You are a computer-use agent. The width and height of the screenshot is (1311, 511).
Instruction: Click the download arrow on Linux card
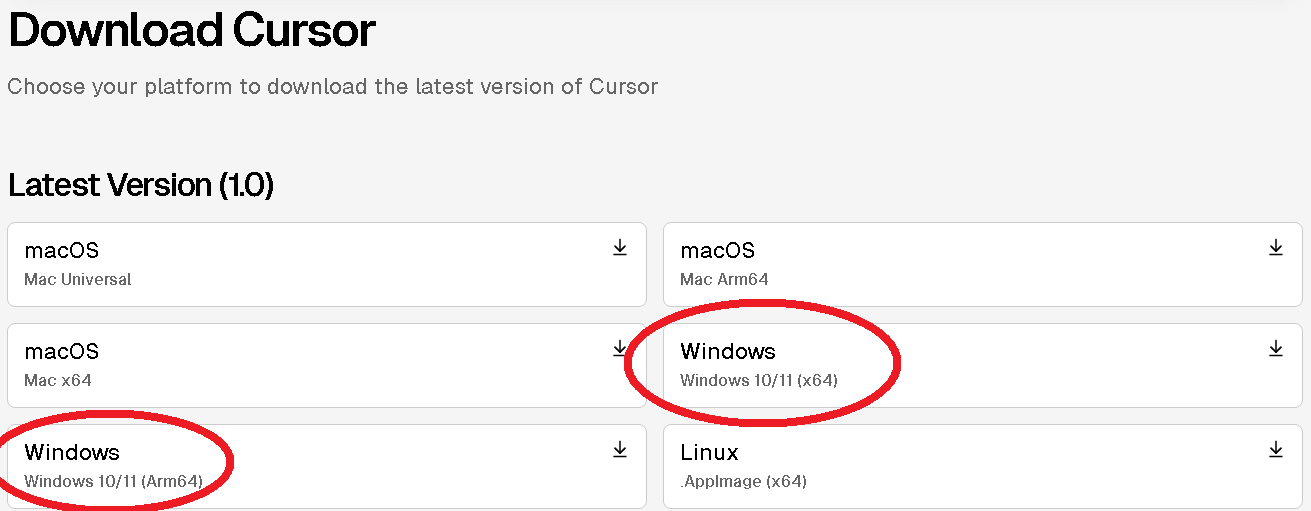click(x=1276, y=450)
